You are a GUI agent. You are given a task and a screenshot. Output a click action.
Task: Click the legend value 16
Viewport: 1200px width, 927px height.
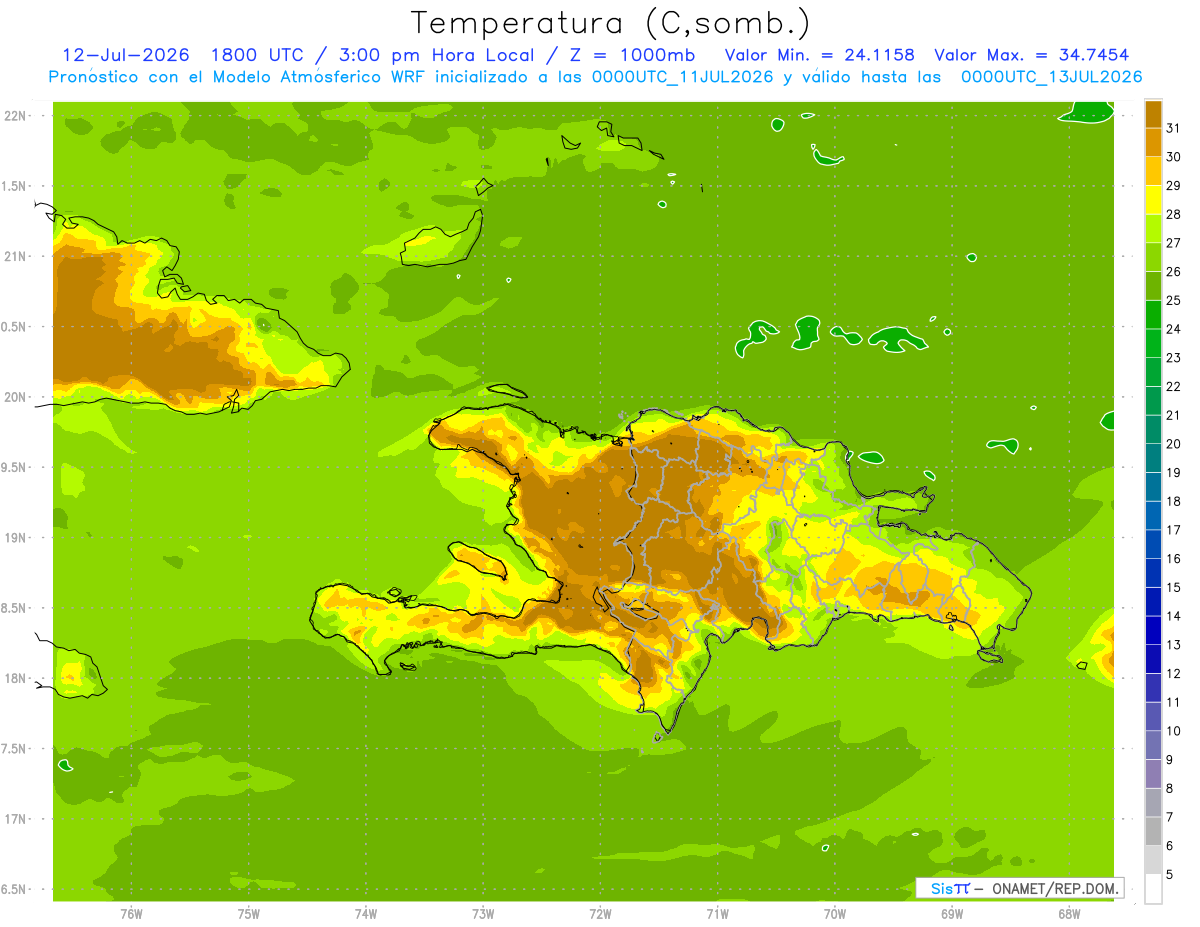click(x=1174, y=559)
